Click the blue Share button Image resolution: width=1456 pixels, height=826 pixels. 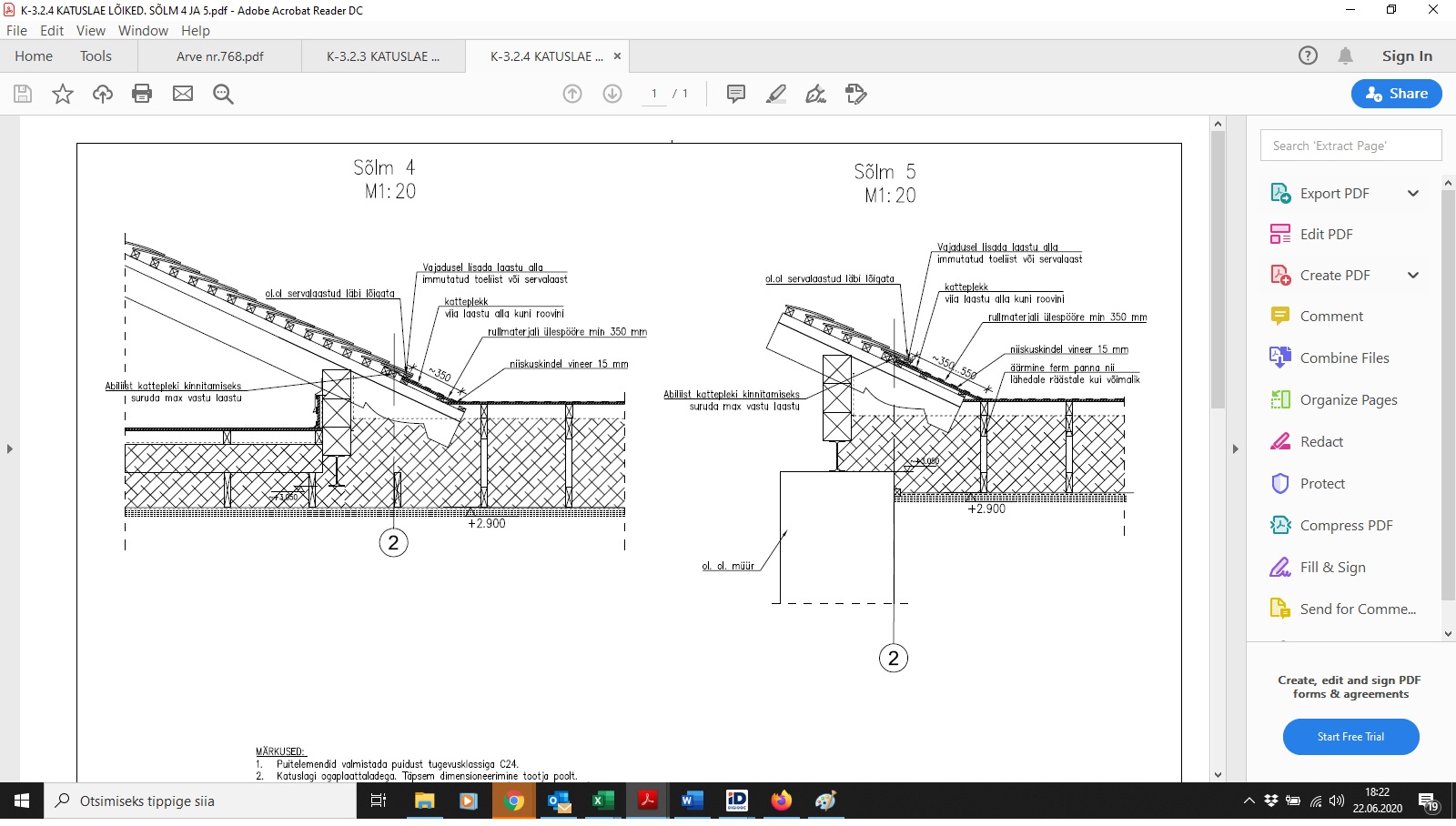1396,94
